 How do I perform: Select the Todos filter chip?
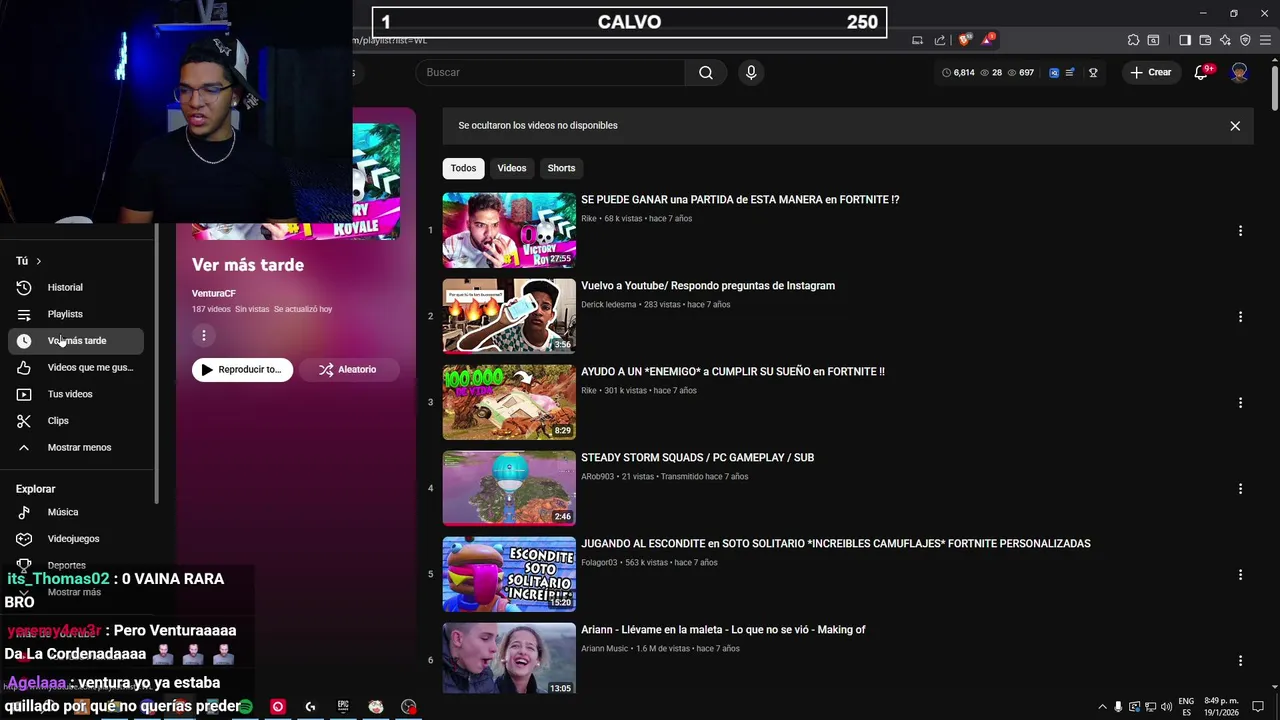tap(463, 168)
